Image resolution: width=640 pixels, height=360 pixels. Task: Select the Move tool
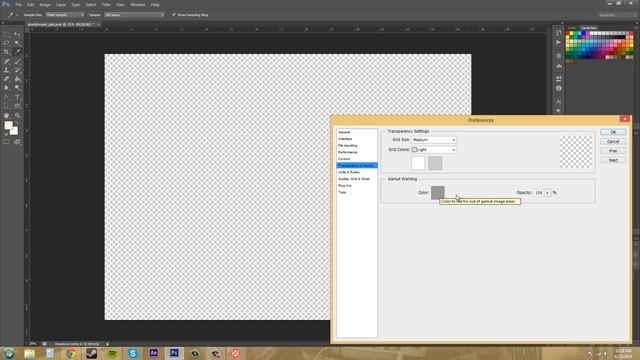click(17, 35)
